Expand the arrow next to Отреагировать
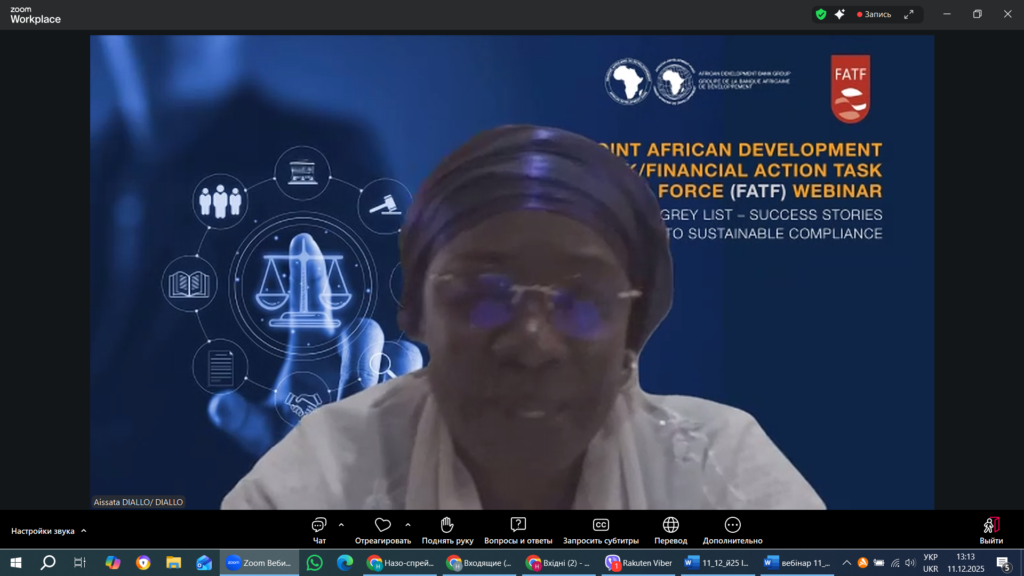1024x576 pixels. tap(408, 524)
